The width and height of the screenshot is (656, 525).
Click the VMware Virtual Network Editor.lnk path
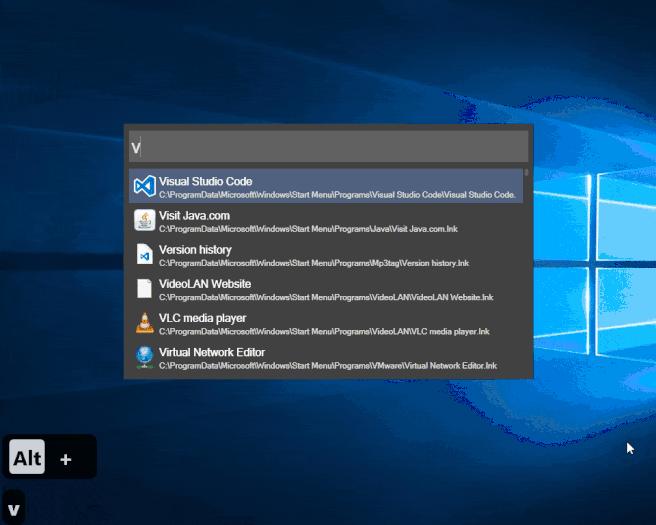[328, 366]
